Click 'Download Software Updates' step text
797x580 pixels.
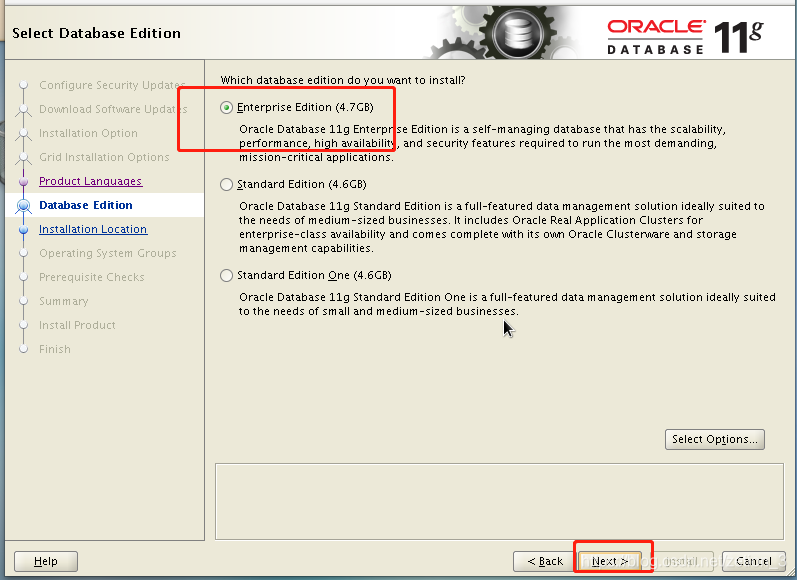click(113, 109)
